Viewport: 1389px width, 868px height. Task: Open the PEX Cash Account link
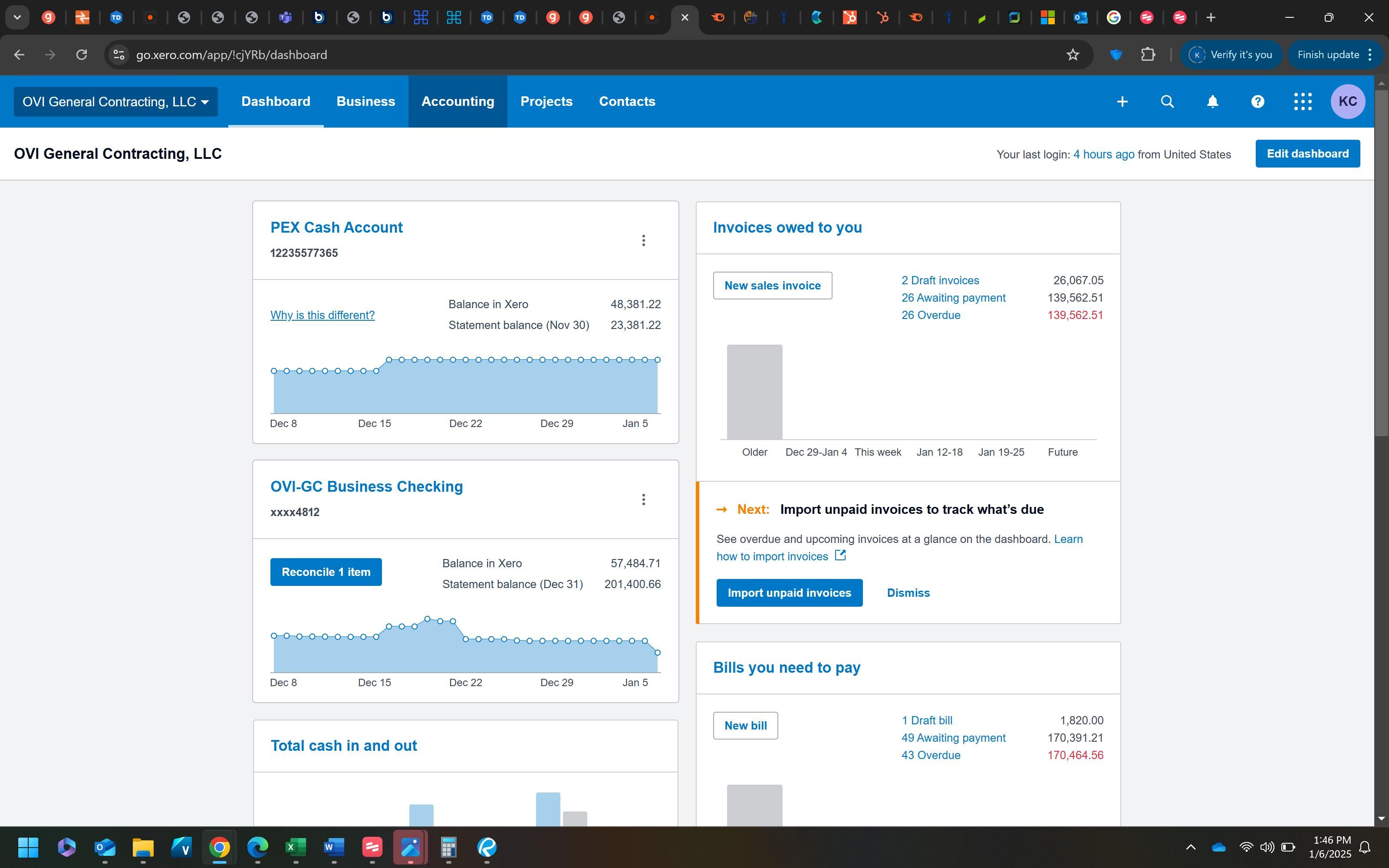tap(336, 227)
